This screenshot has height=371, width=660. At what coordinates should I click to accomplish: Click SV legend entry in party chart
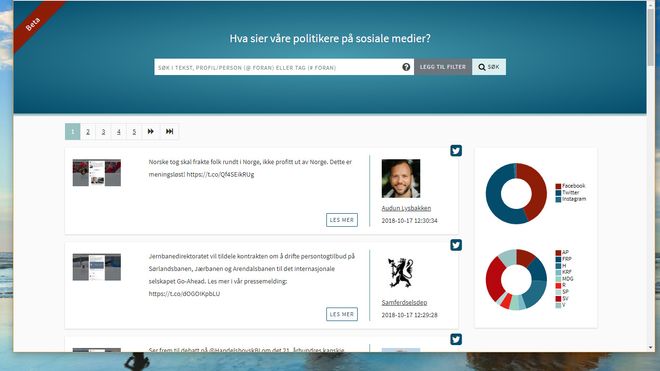[x=562, y=299]
